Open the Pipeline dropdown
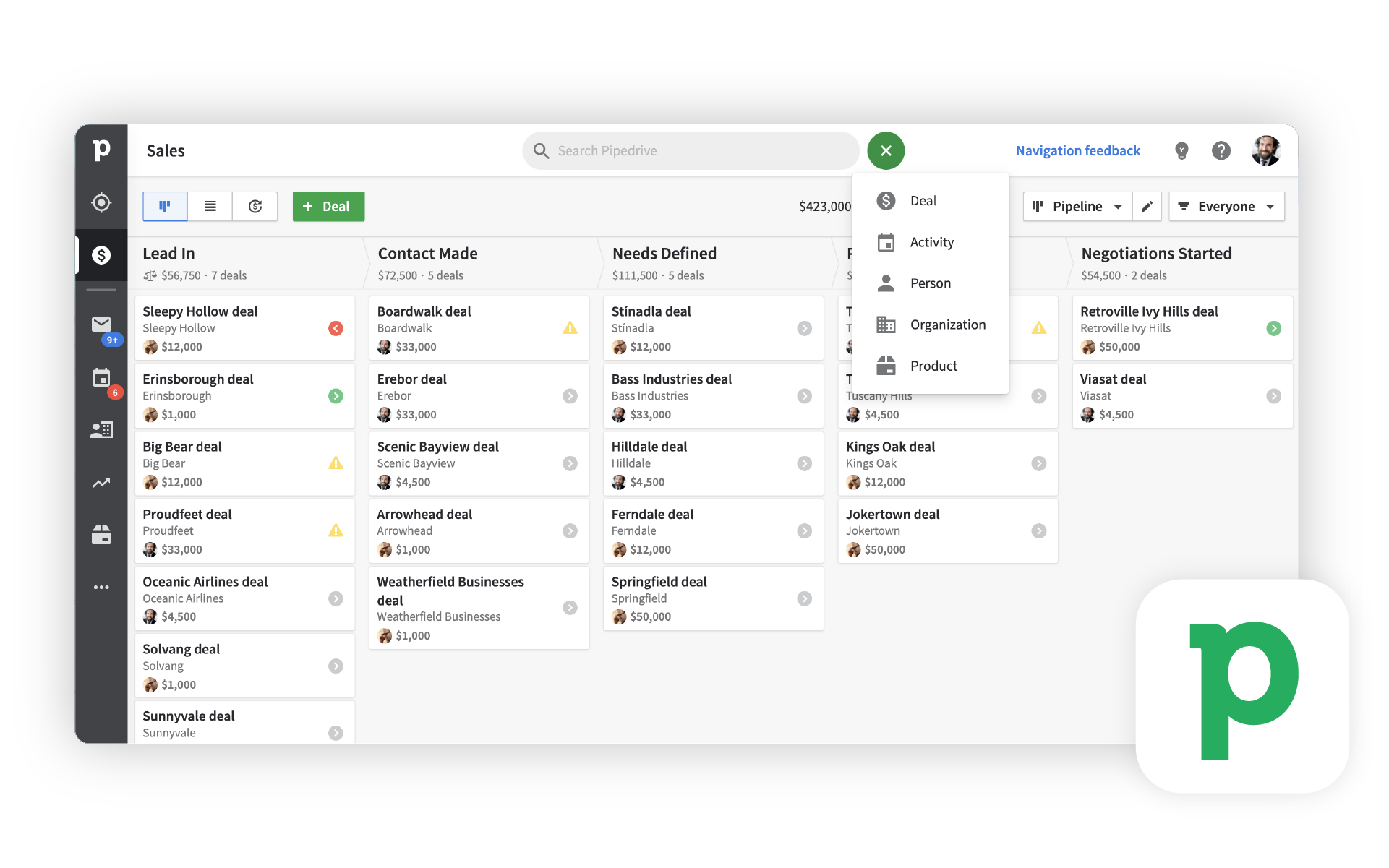 [x=1077, y=207]
